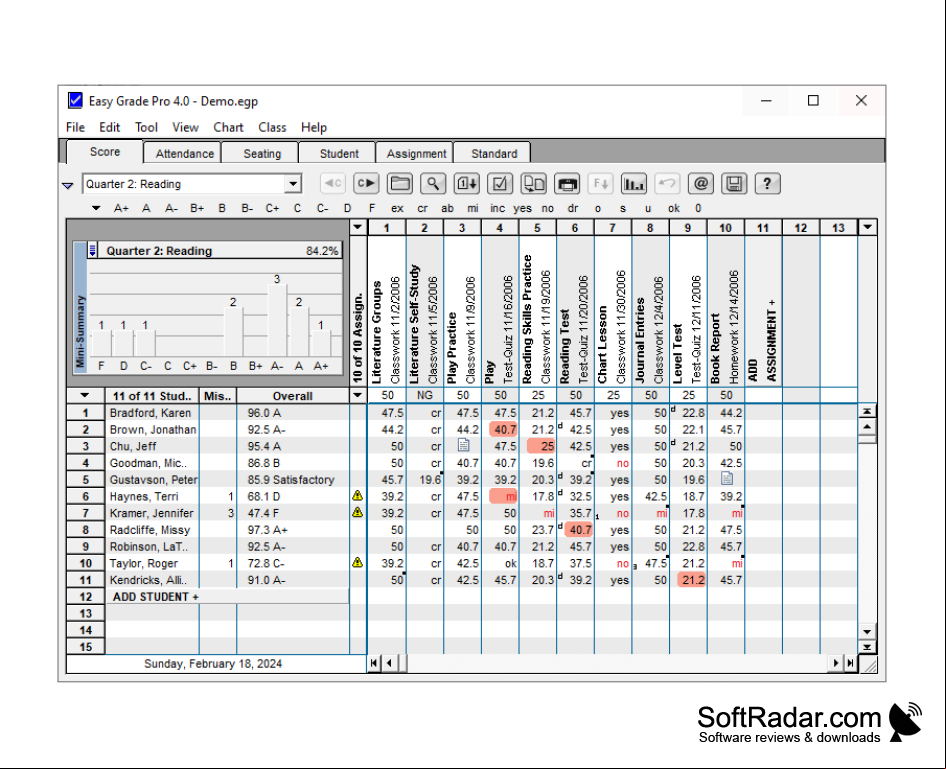Open the dropdown arrow right of the Overall header
Screen dimensions: 946x769
point(358,396)
